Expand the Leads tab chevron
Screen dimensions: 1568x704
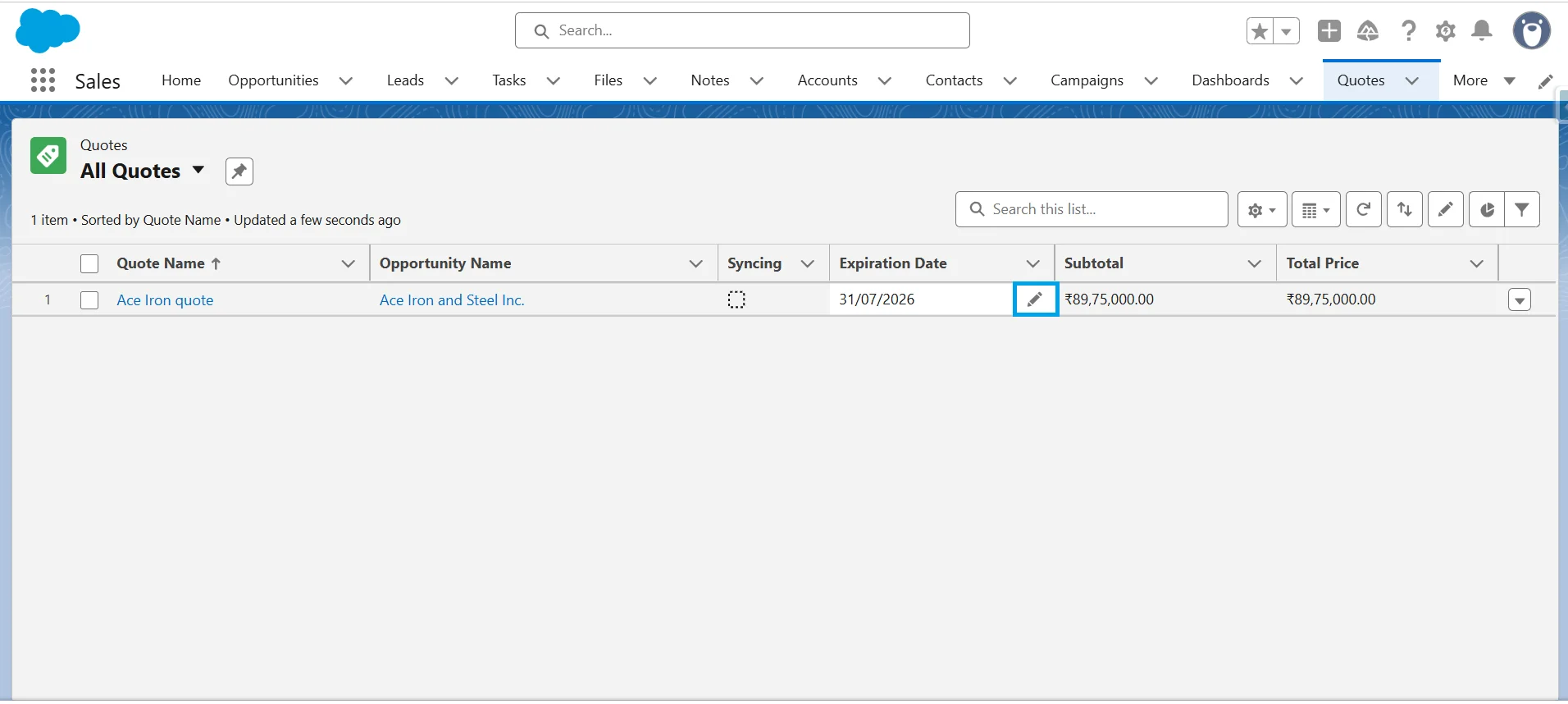(x=452, y=80)
